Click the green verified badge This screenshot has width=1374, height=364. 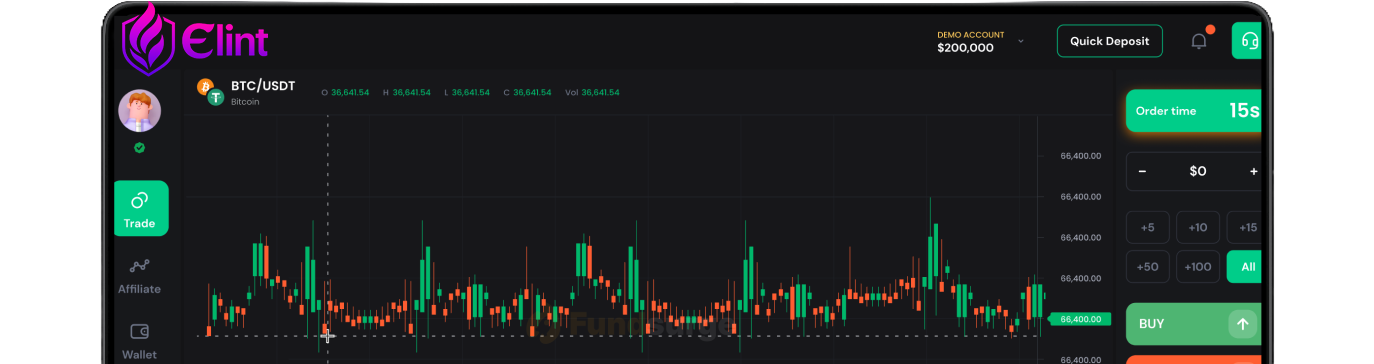140,148
